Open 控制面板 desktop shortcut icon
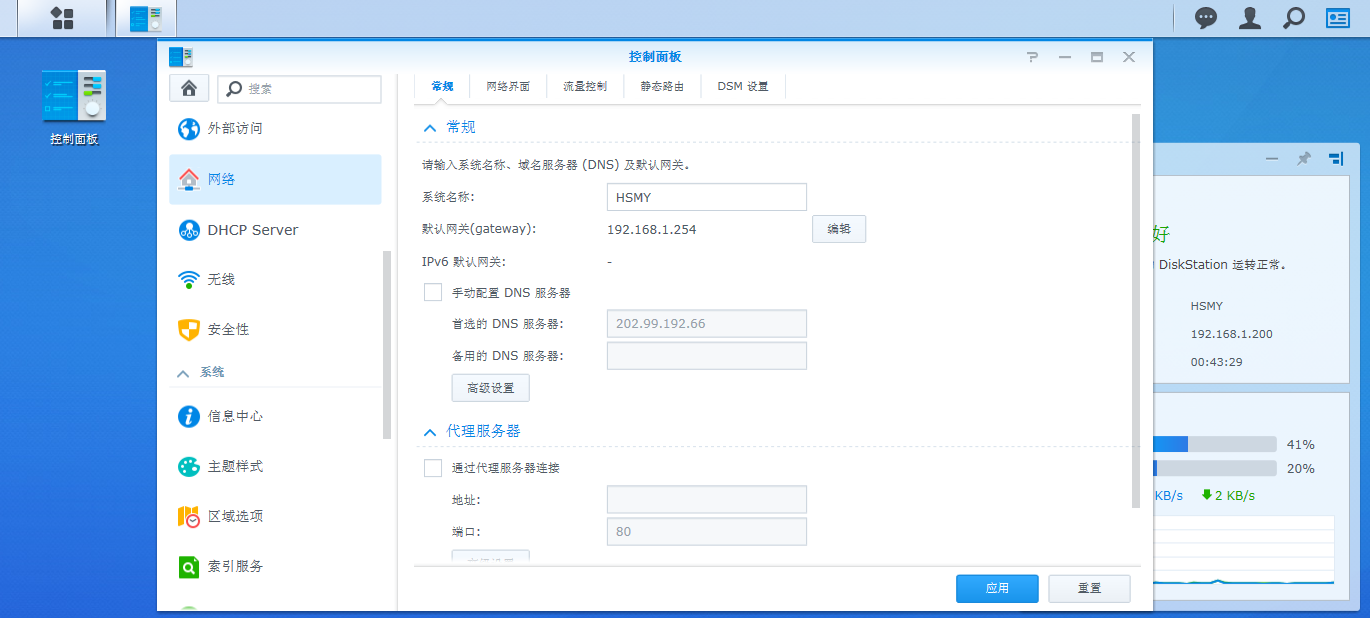The image size is (1370, 618). point(74,97)
